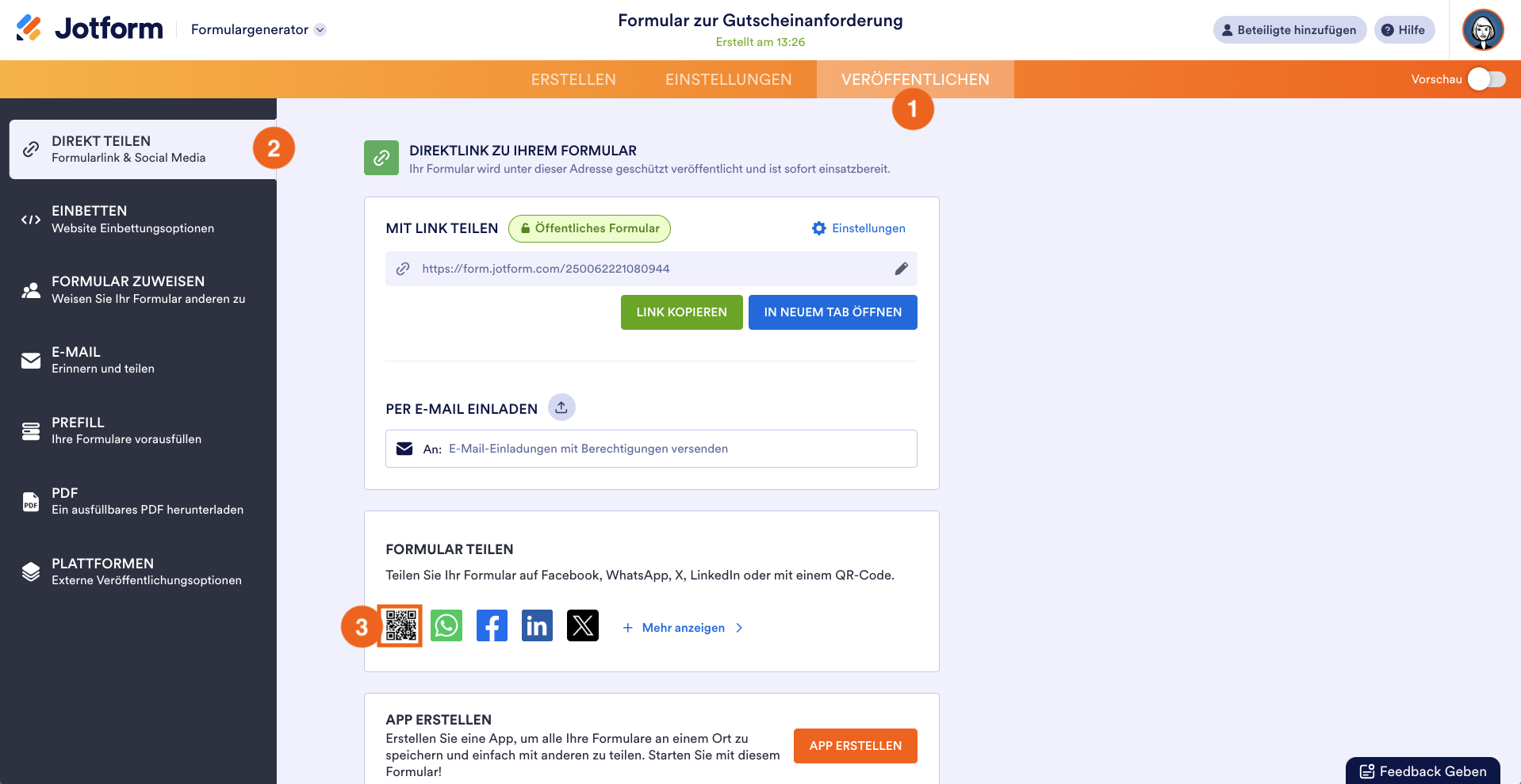1521x784 pixels.
Task: Share the form on LinkedIn
Action: point(537,626)
